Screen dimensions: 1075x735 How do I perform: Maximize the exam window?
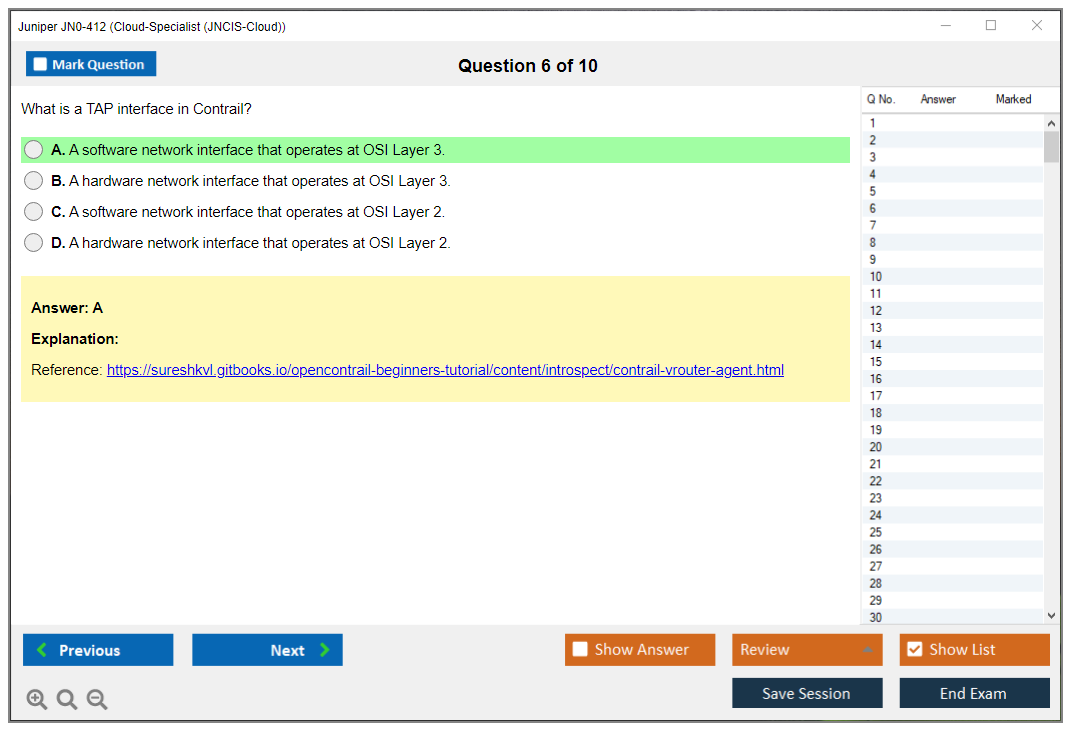click(991, 26)
